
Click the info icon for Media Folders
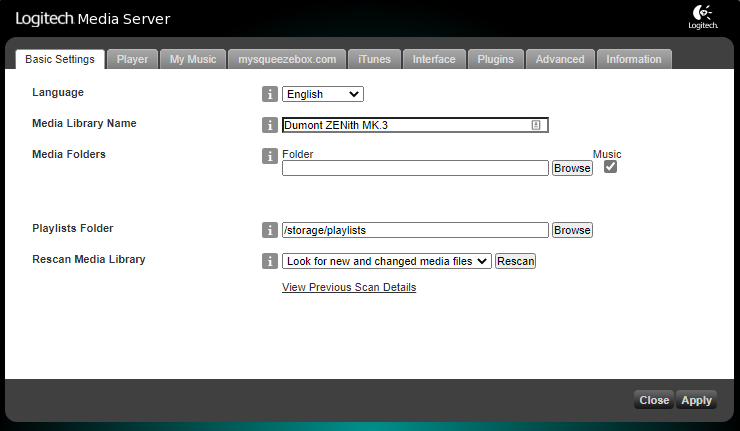pyautogui.click(x=269, y=156)
